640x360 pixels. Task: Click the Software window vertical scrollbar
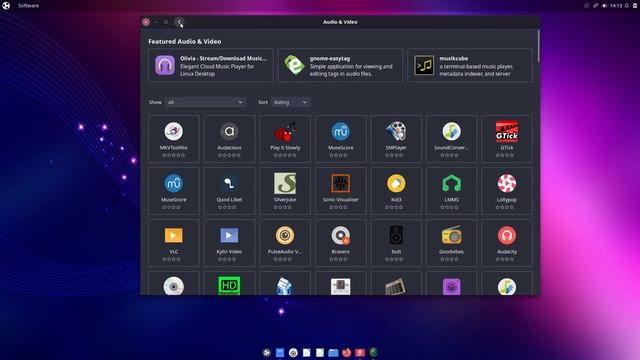point(538,46)
